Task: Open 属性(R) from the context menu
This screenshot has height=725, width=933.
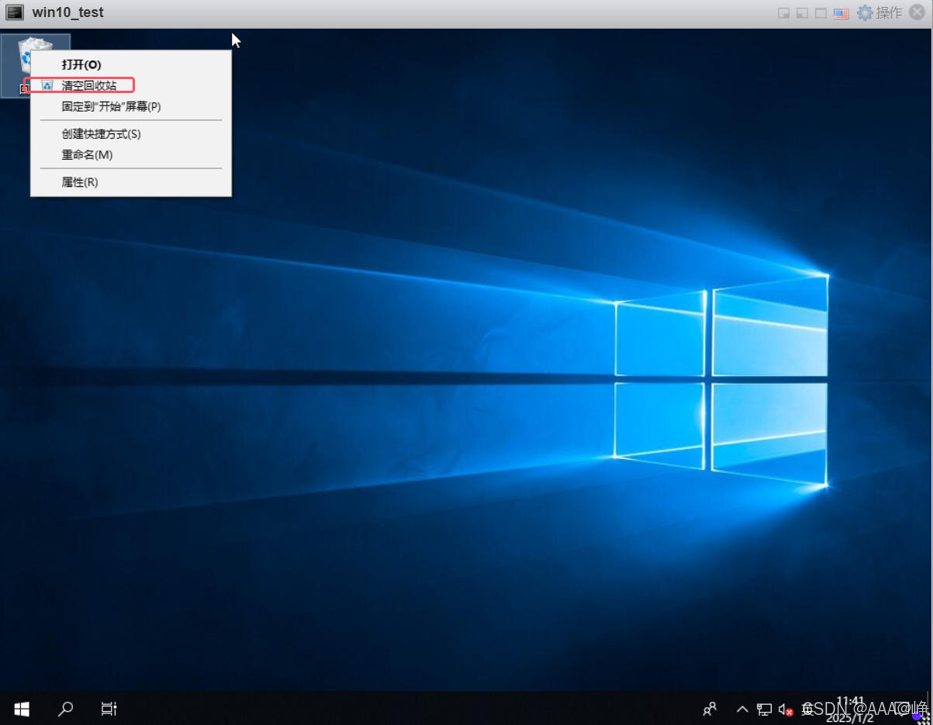Action: (x=131, y=182)
